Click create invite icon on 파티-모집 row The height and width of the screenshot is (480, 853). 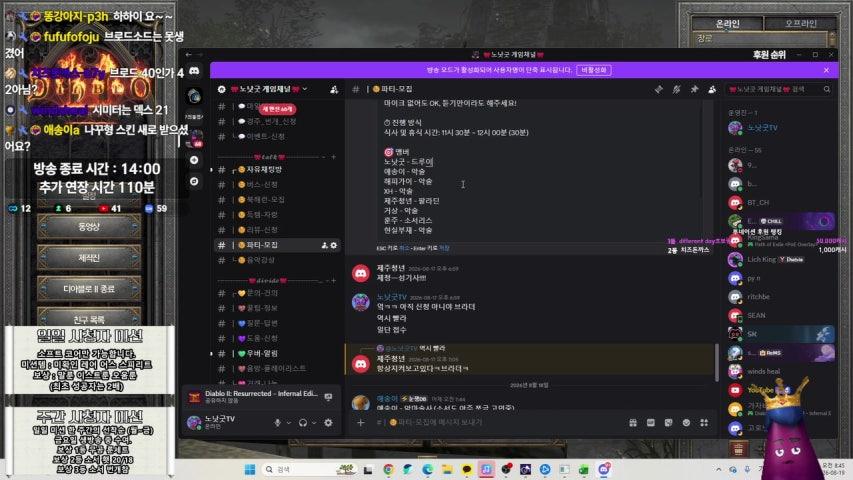click(325, 245)
